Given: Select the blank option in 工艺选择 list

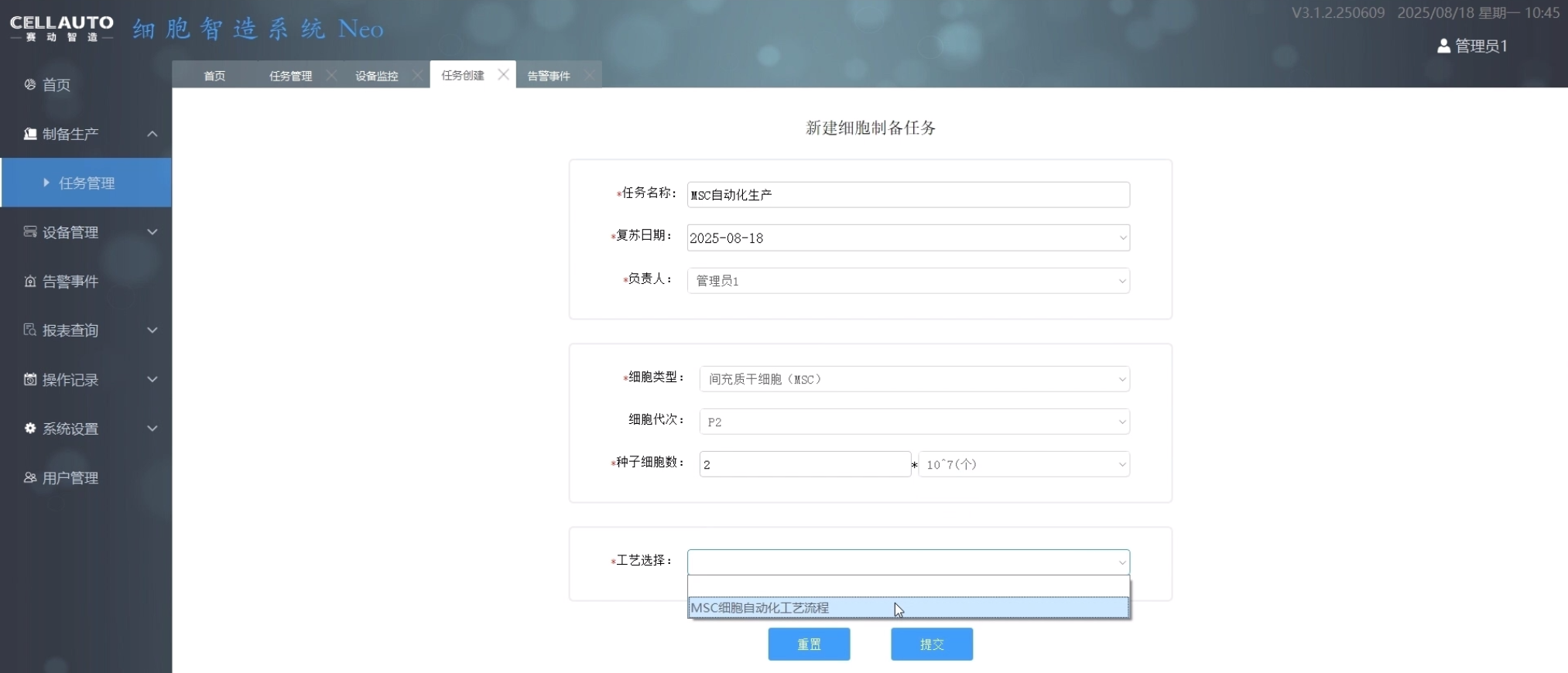Looking at the screenshot, I should pos(909,586).
